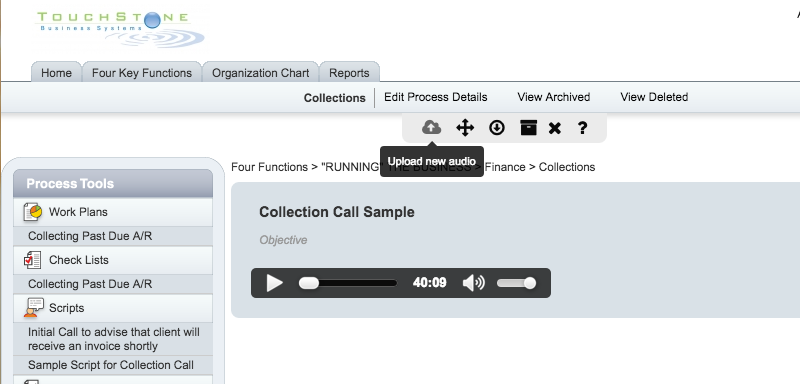Mute audio with the speaker icon
This screenshot has width=800, height=384.
point(473,283)
